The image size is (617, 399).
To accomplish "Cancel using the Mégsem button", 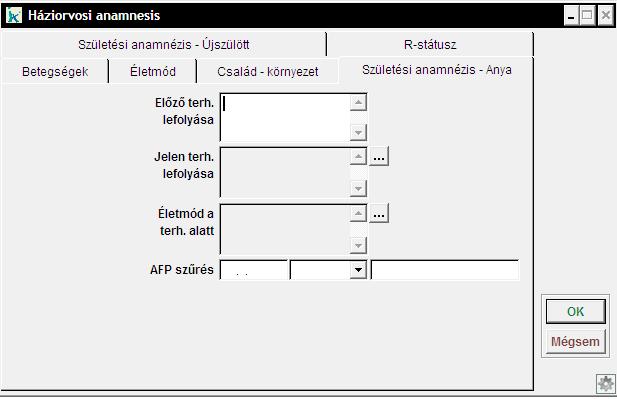I will 576,342.
